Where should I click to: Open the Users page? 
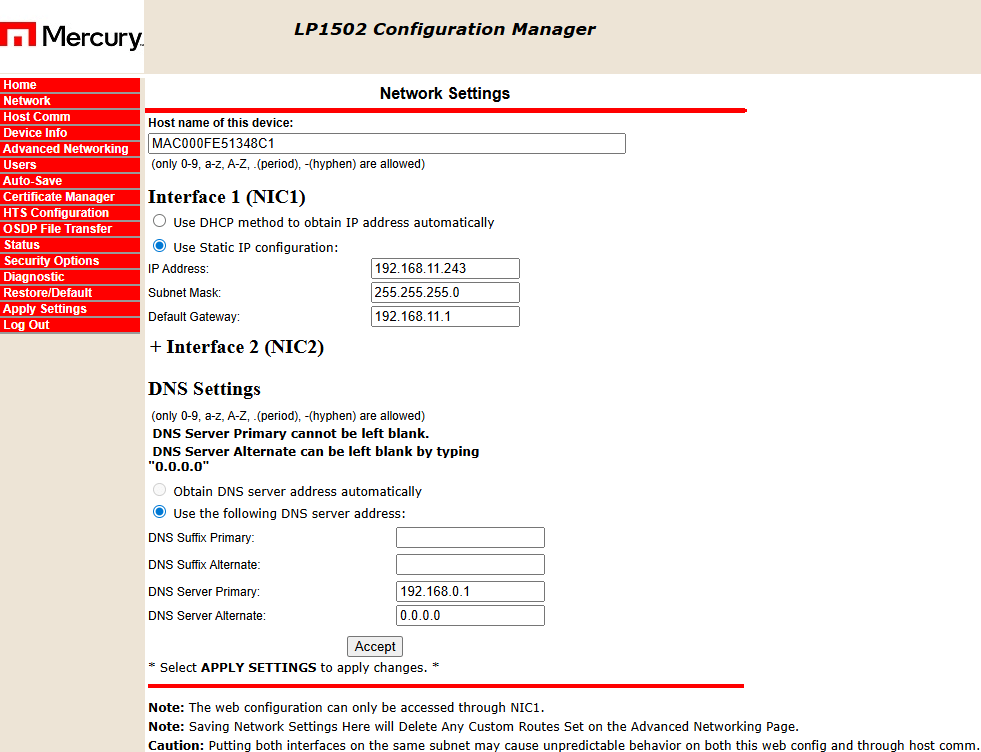(x=69, y=165)
